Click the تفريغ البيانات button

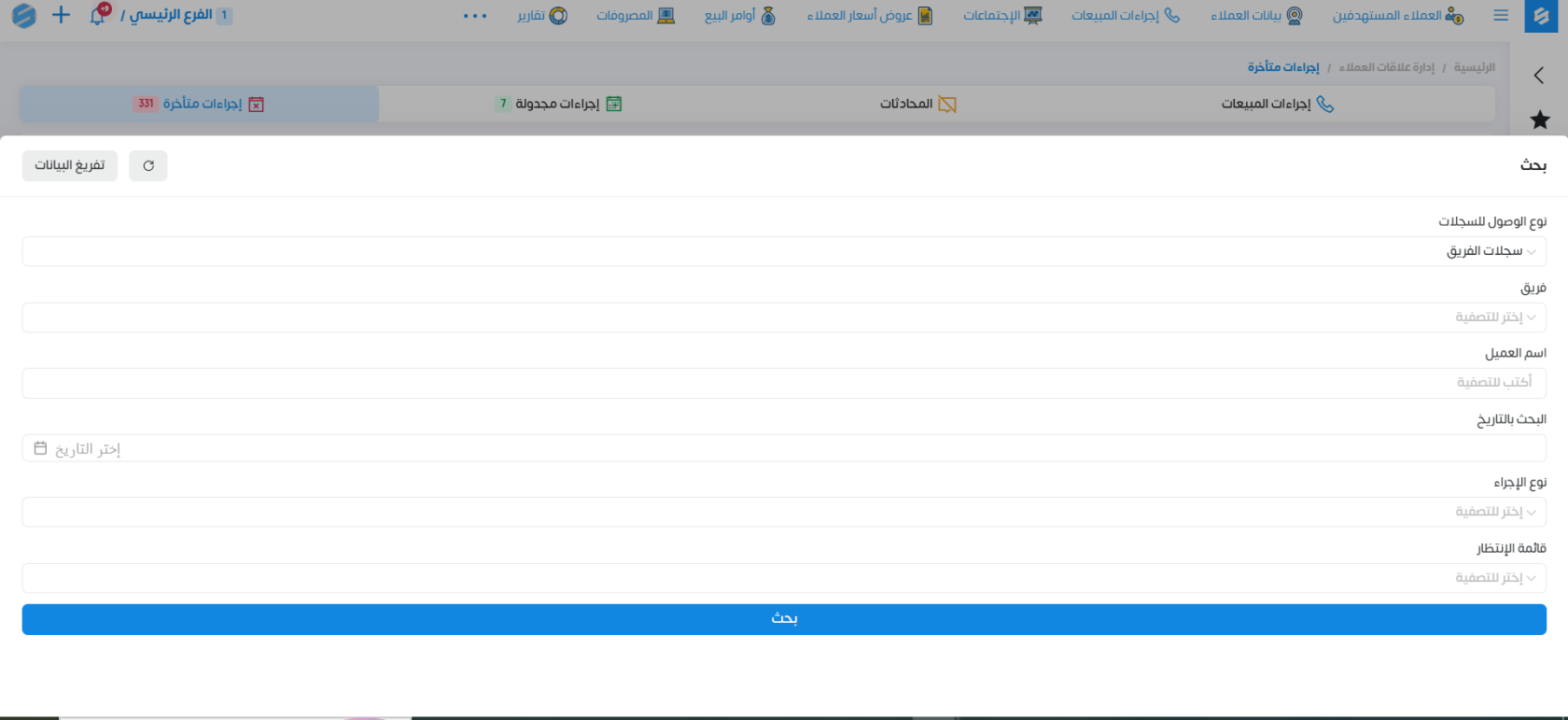[x=70, y=165]
